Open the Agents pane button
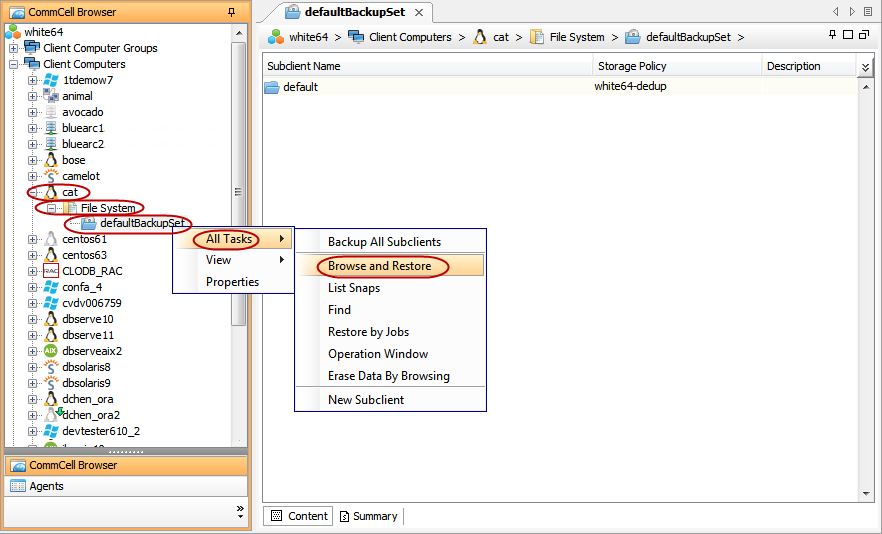 pos(46,486)
